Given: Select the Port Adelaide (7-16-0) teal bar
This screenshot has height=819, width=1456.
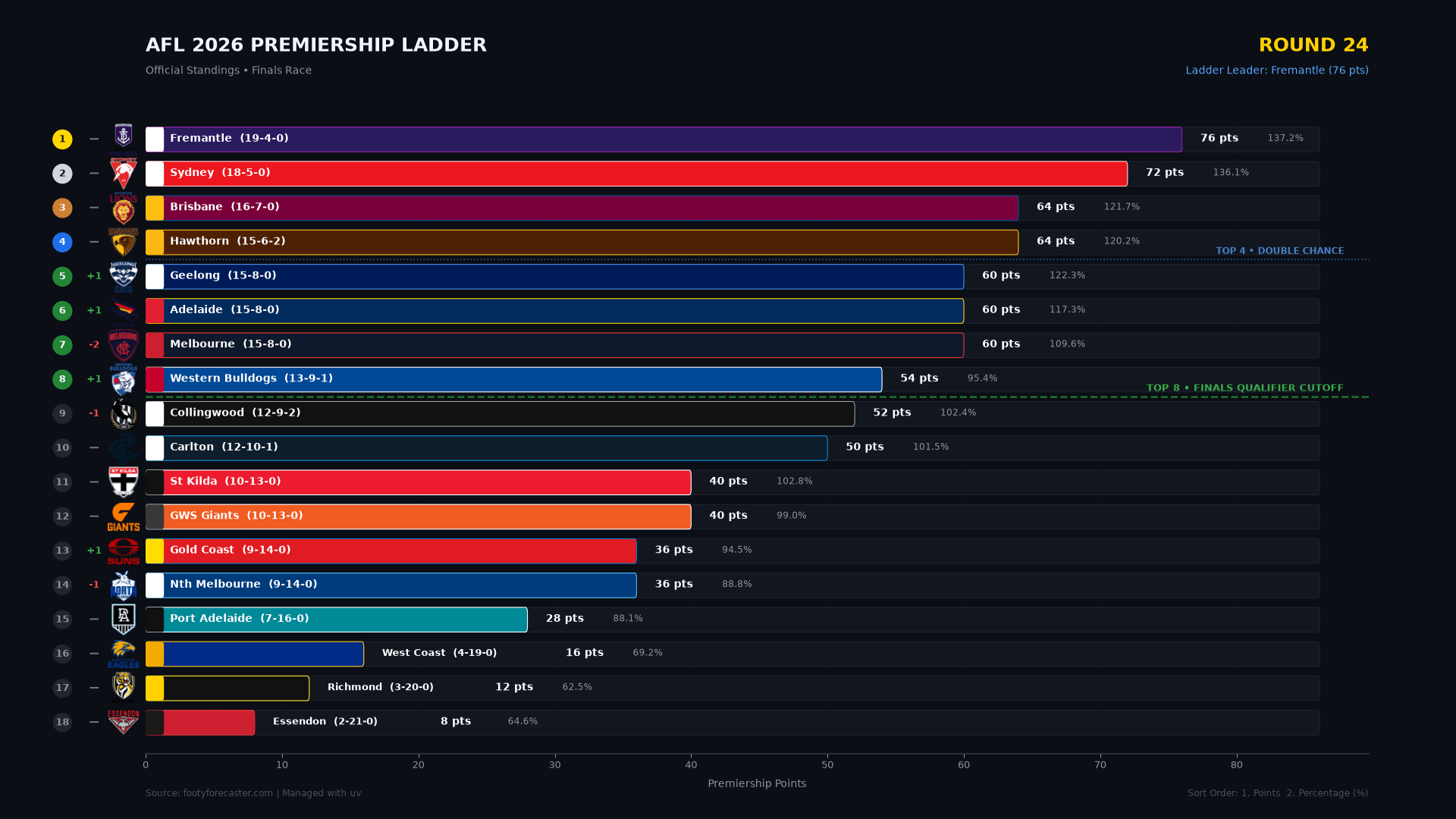Looking at the screenshot, I should click(x=337, y=620).
